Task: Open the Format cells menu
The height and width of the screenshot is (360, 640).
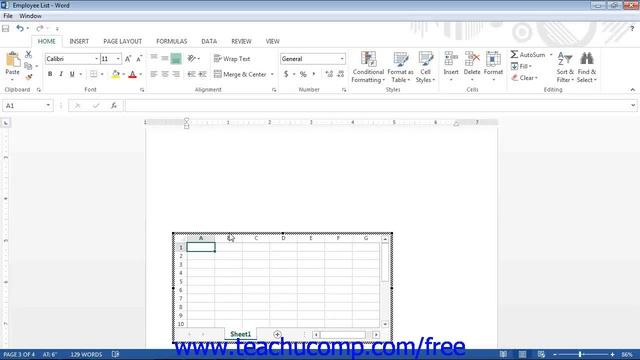Action: 493,67
